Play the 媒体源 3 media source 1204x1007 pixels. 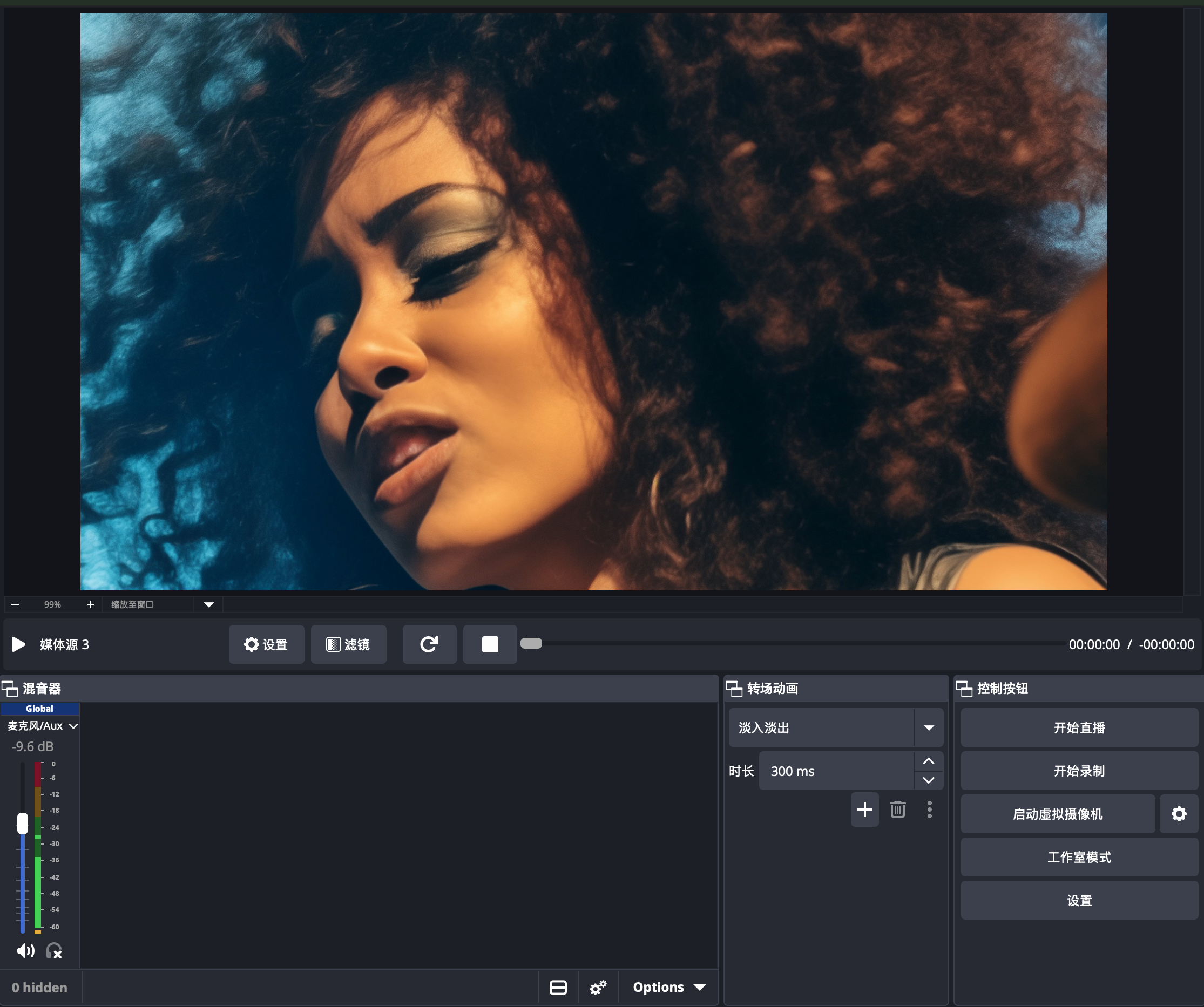click(x=18, y=644)
